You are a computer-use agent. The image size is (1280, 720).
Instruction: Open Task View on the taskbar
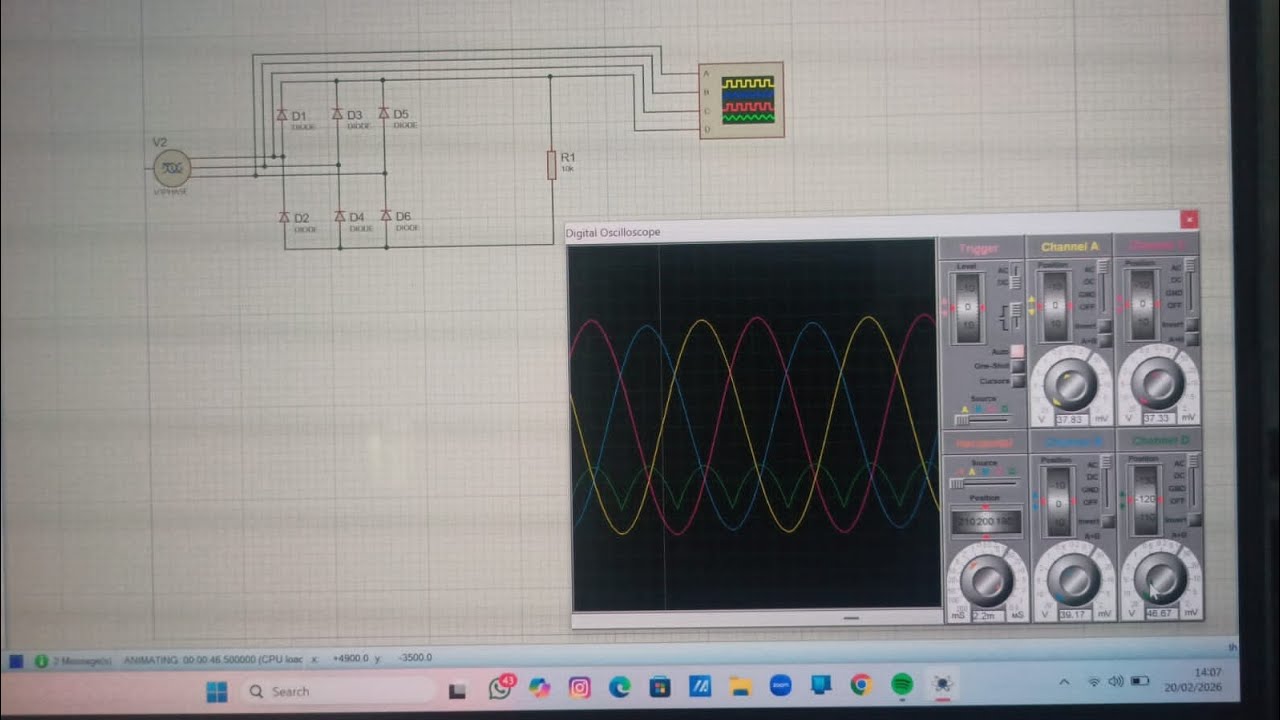pyautogui.click(x=457, y=690)
